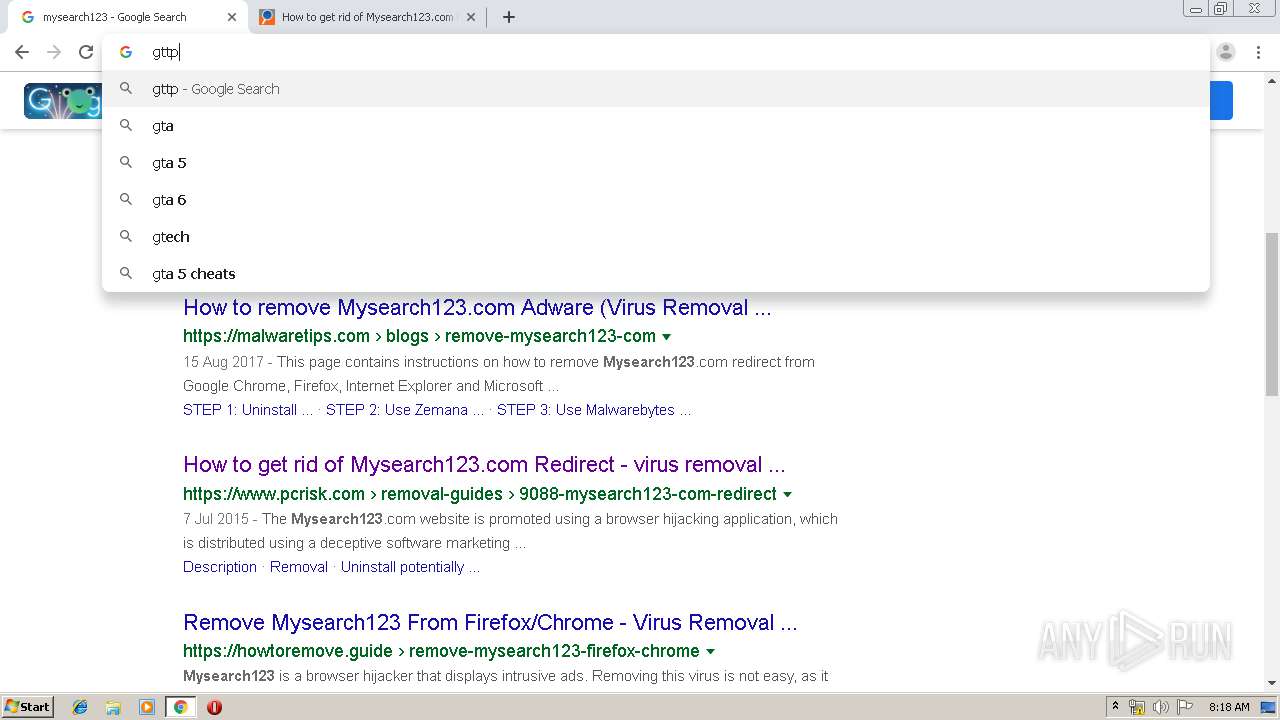1280x720 pixels.
Task: Click the blue Google search button
Action: [x=1221, y=101]
